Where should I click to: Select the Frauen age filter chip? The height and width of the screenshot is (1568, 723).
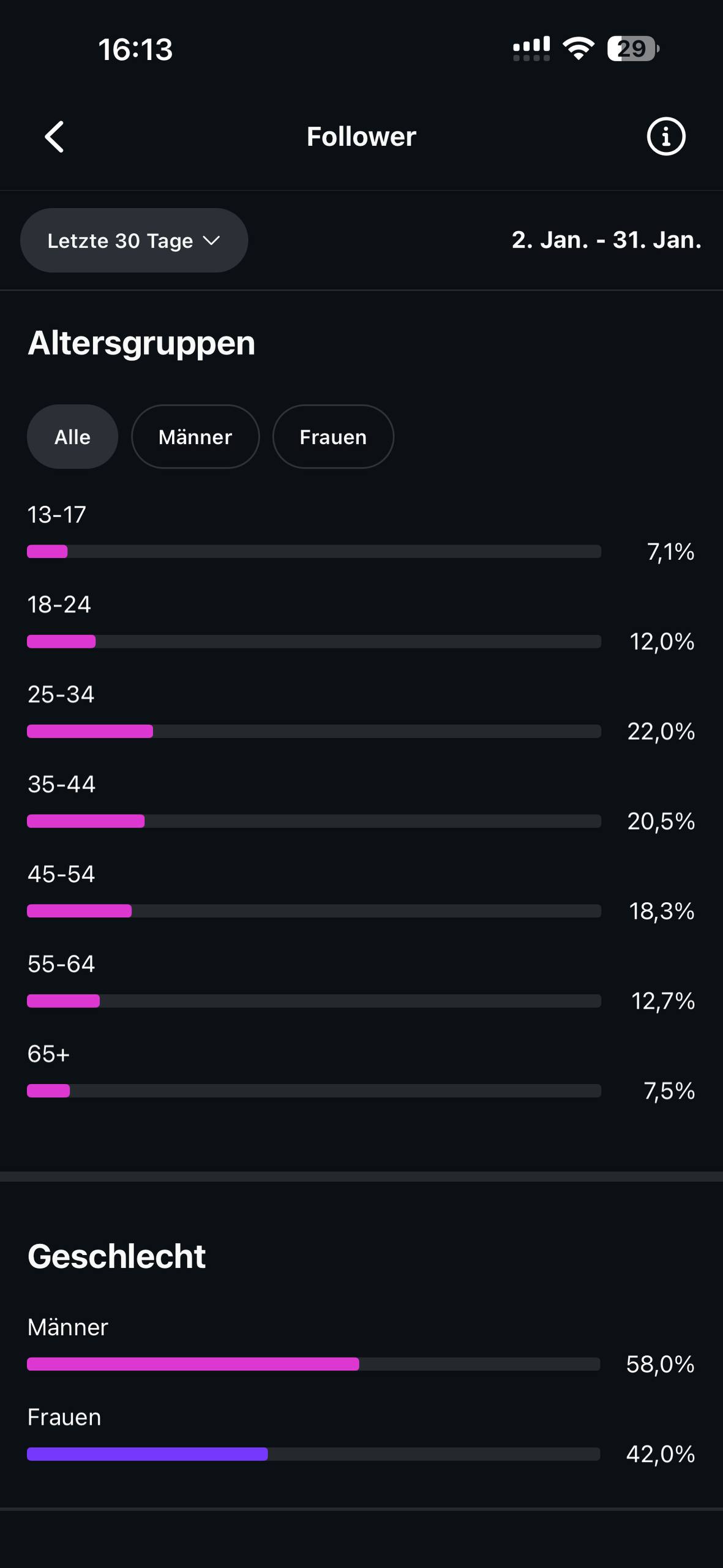333,437
